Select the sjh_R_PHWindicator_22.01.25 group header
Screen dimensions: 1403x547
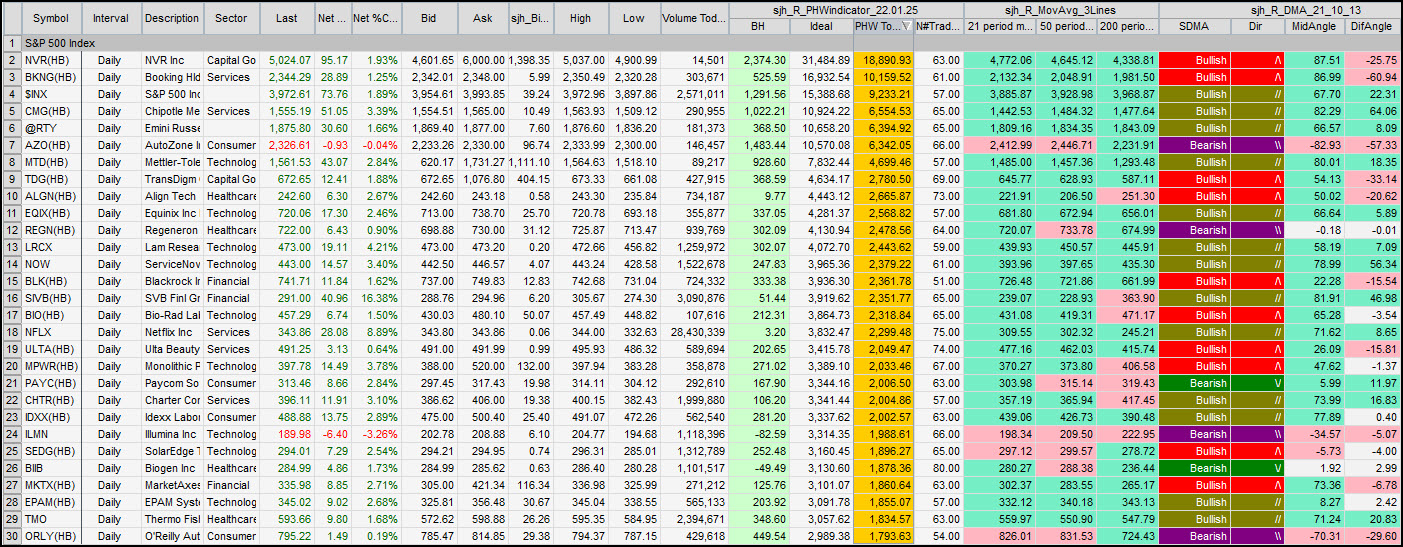pyautogui.click(x=846, y=10)
